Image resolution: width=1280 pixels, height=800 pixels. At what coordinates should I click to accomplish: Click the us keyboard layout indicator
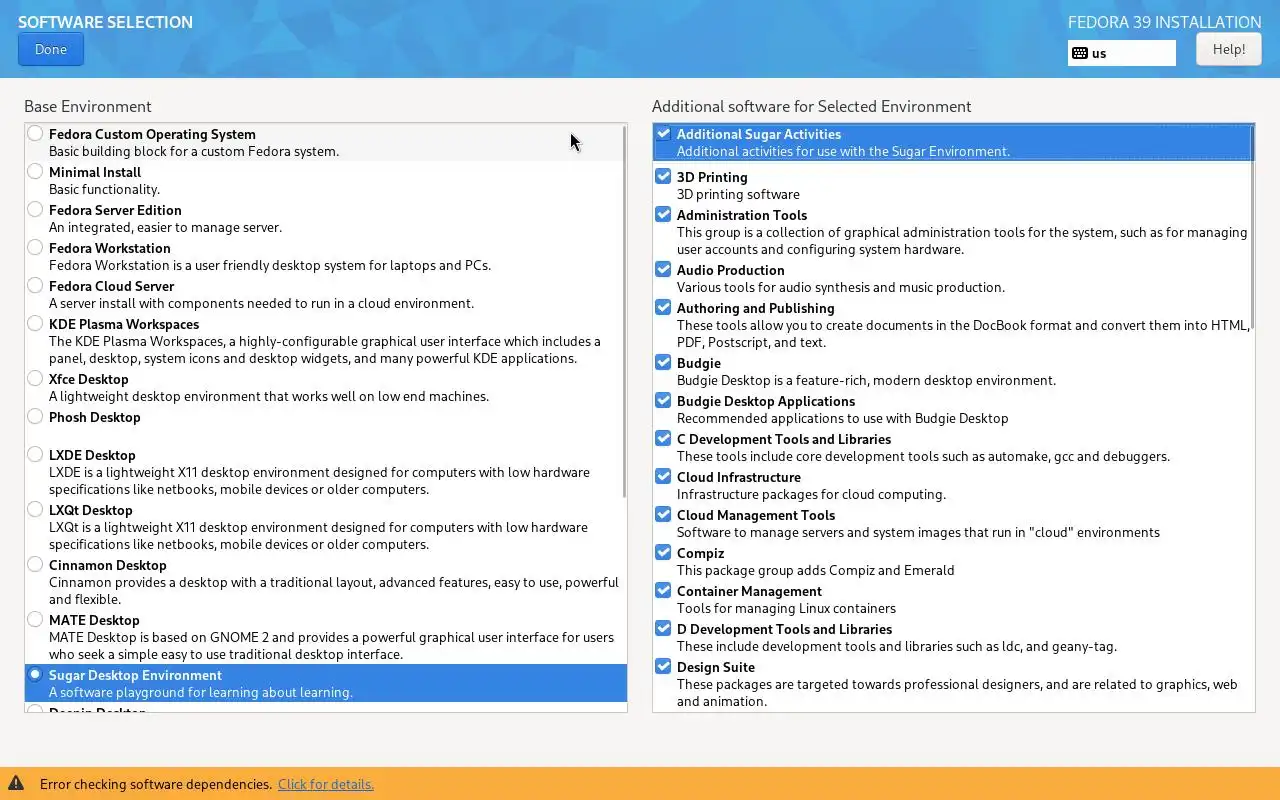coord(1122,53)
